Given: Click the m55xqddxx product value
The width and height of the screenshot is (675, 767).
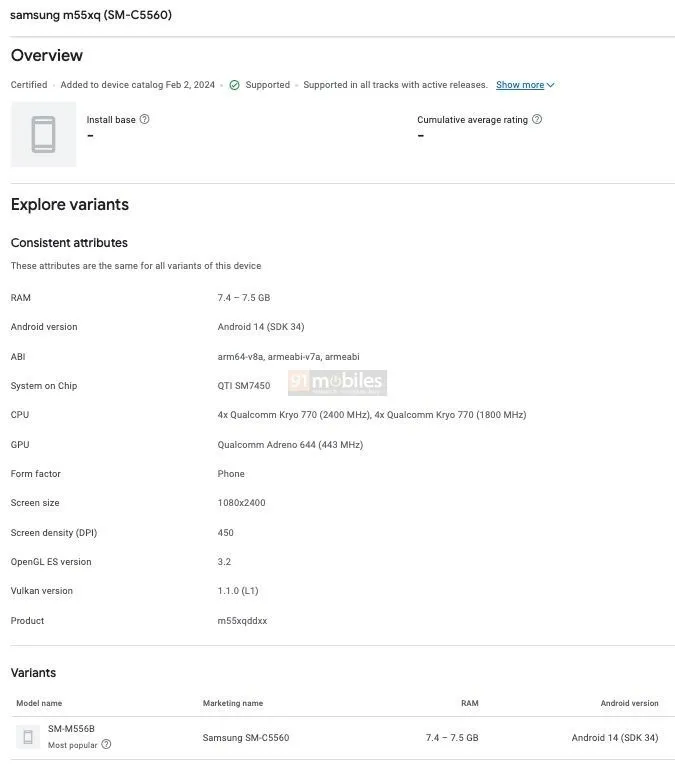Looking at the screenshot, I should click(x=242, y=621).
